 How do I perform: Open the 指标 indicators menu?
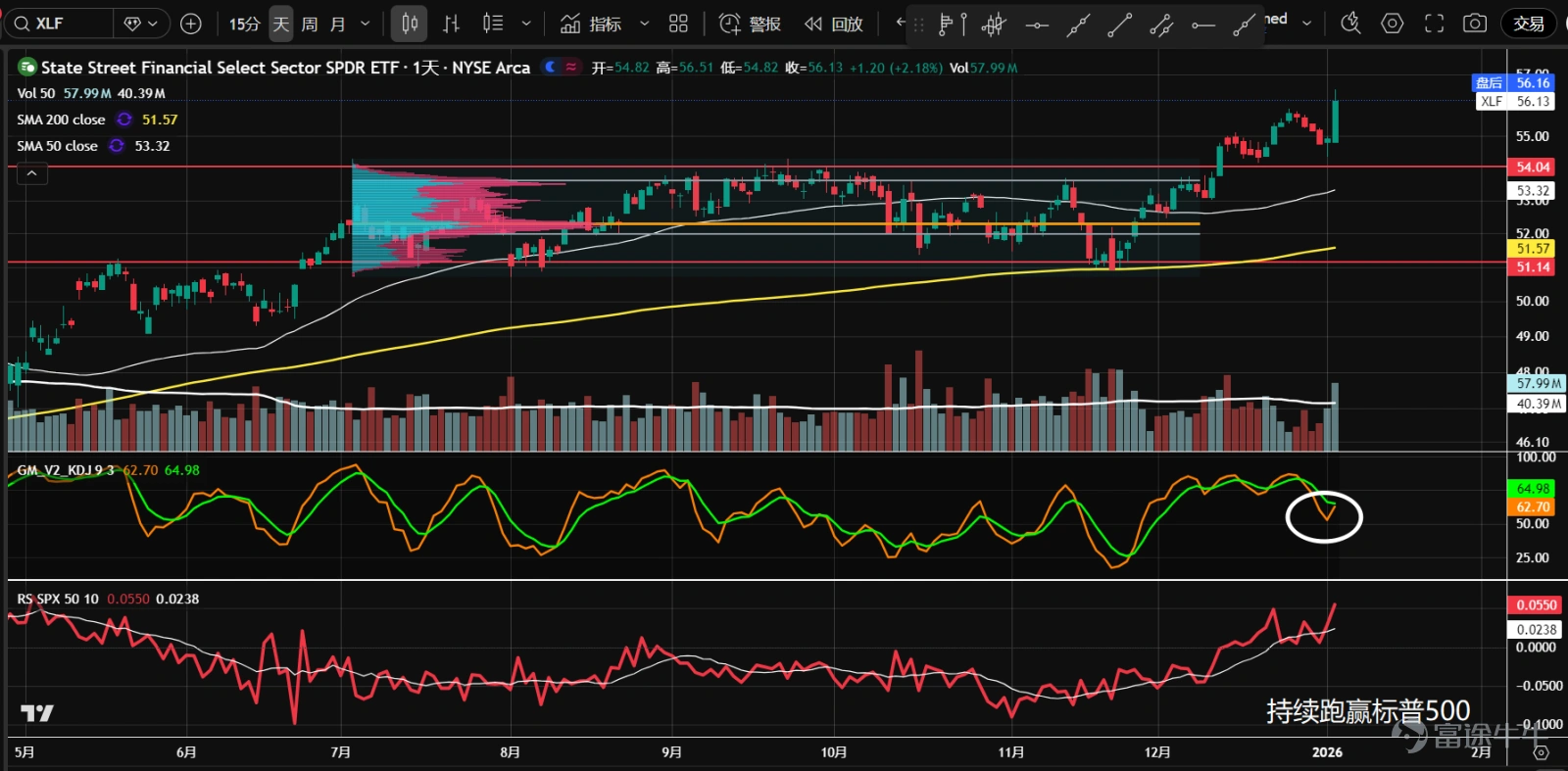tap(591, 24)
